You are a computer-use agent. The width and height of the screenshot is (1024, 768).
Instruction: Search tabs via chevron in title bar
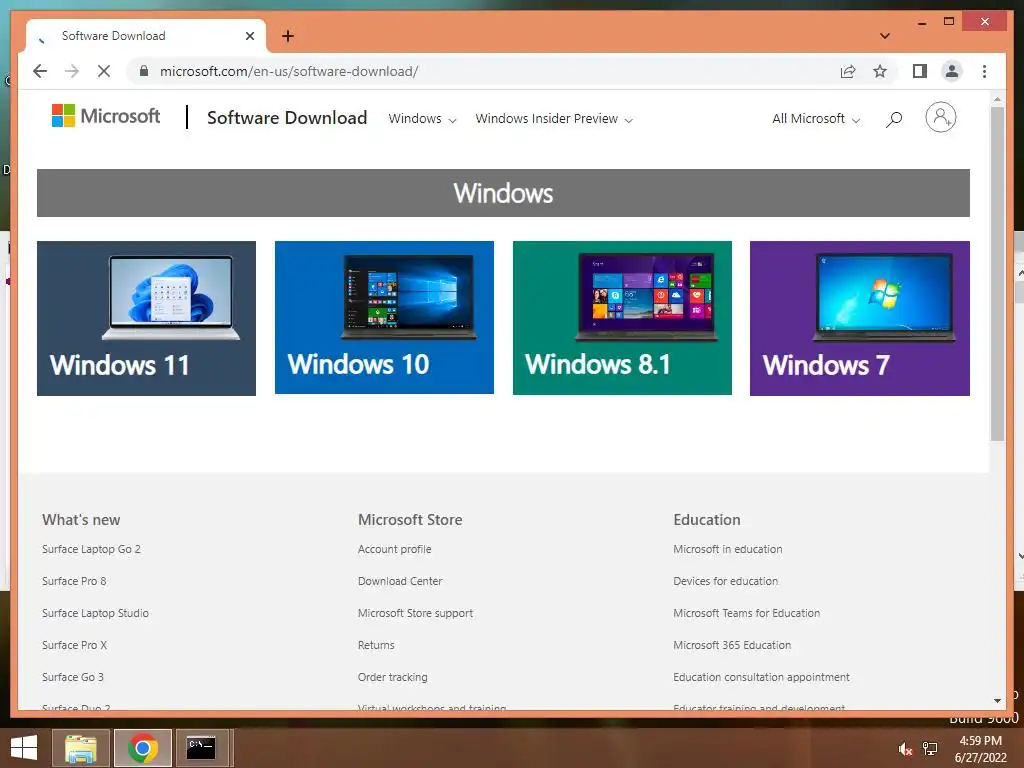click(885, 36)
